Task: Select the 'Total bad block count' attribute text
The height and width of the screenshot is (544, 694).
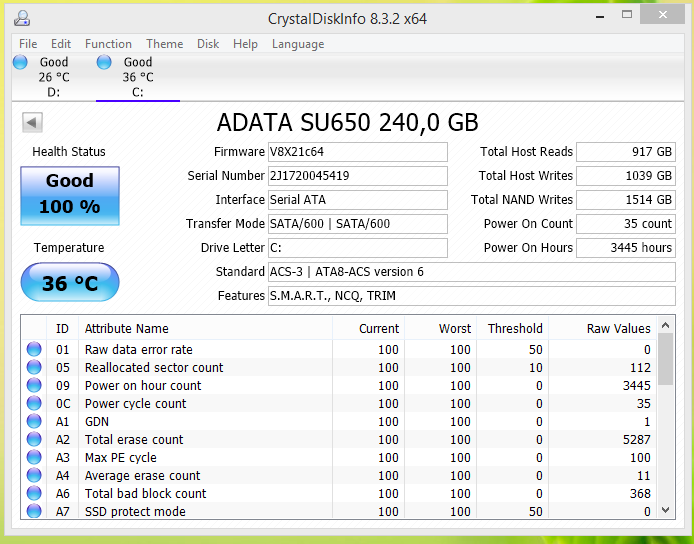Action: click(x=145, y=494)
